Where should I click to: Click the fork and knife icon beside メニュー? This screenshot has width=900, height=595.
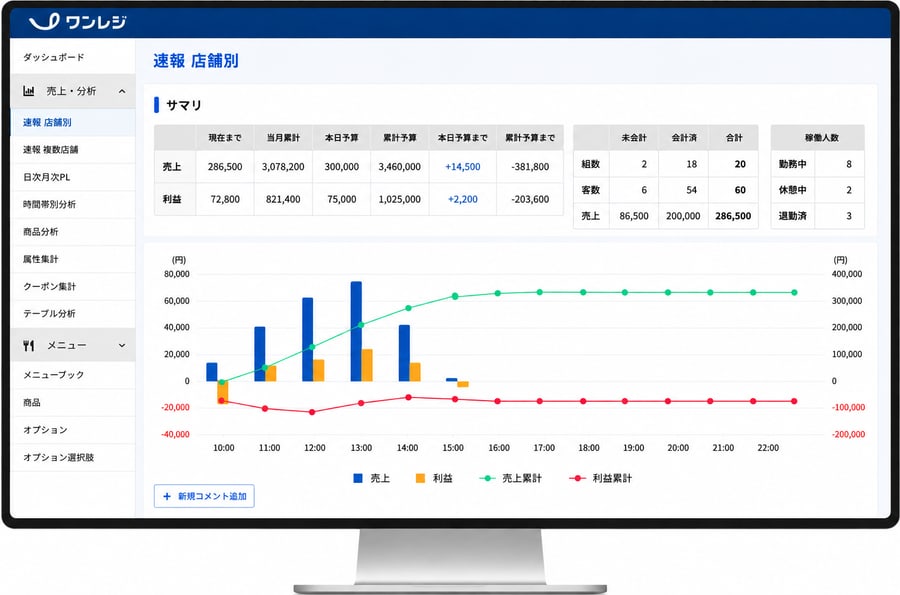pos(28,345)
